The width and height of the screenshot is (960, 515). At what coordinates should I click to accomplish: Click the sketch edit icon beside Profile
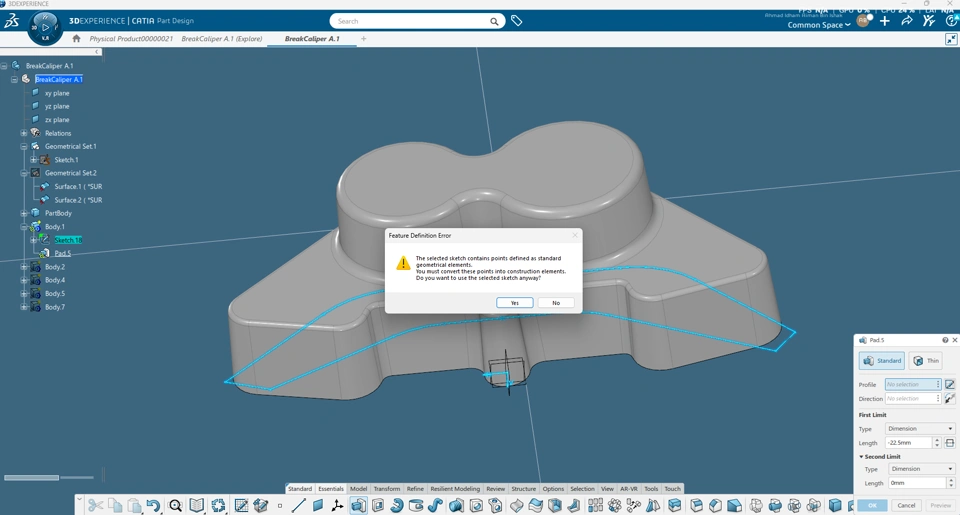point(950,384)
